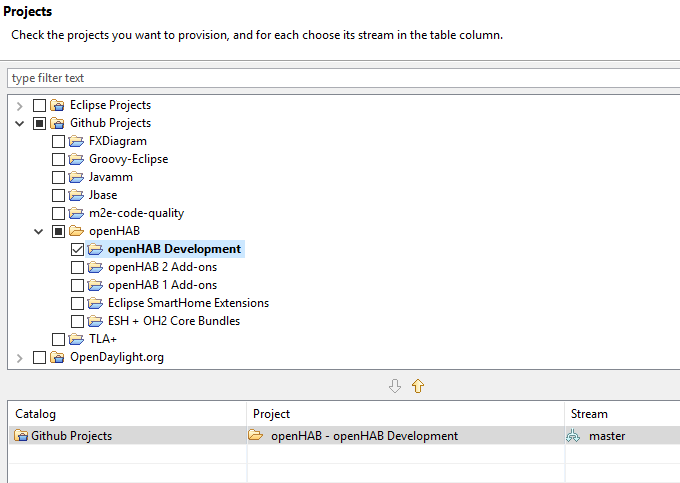Toggle the openHAB parent checkbox
The image size is (680, 483).
coord(58,232)
